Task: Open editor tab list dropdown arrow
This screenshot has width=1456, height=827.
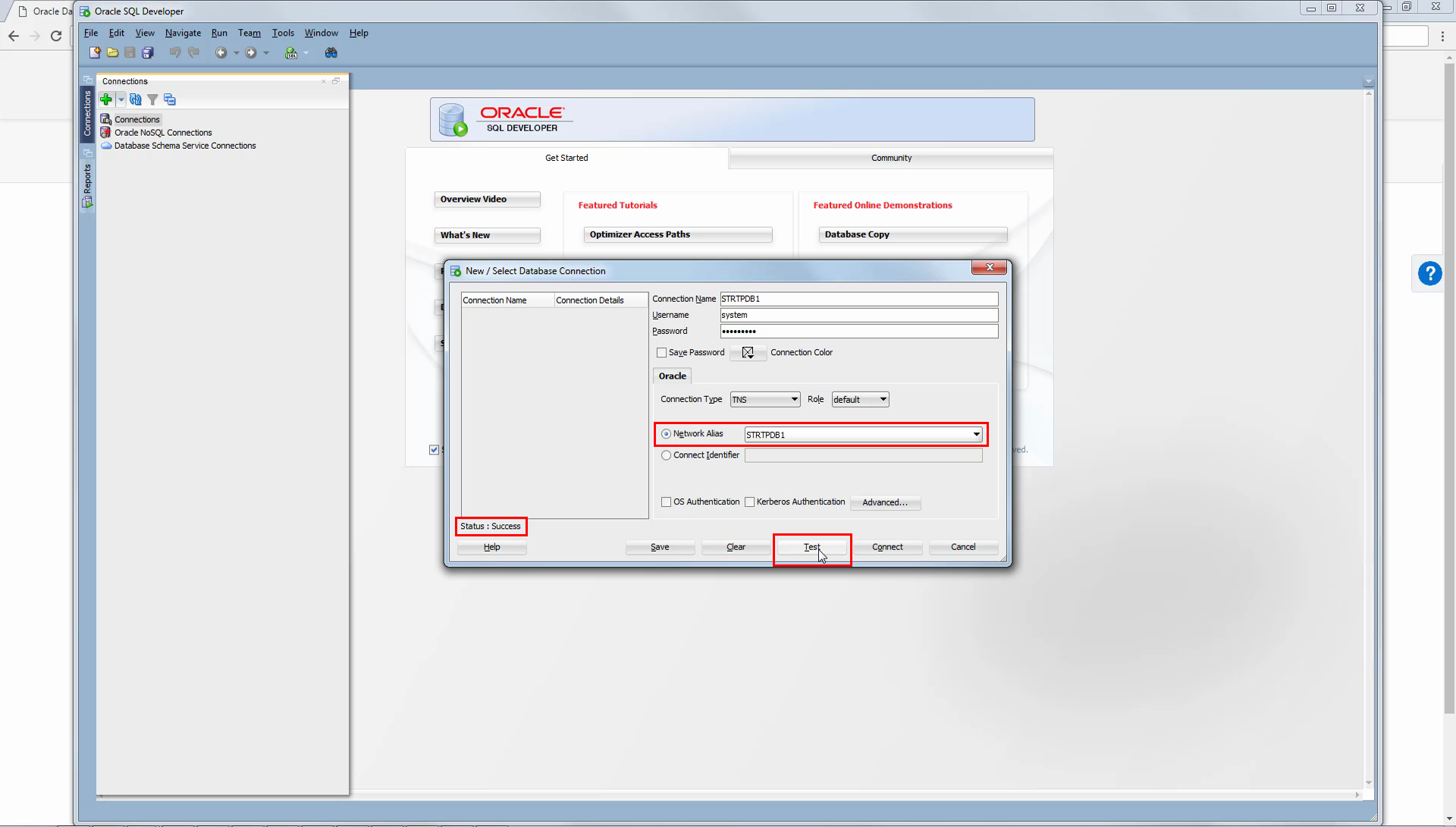Action: [x=1368, y=81]
